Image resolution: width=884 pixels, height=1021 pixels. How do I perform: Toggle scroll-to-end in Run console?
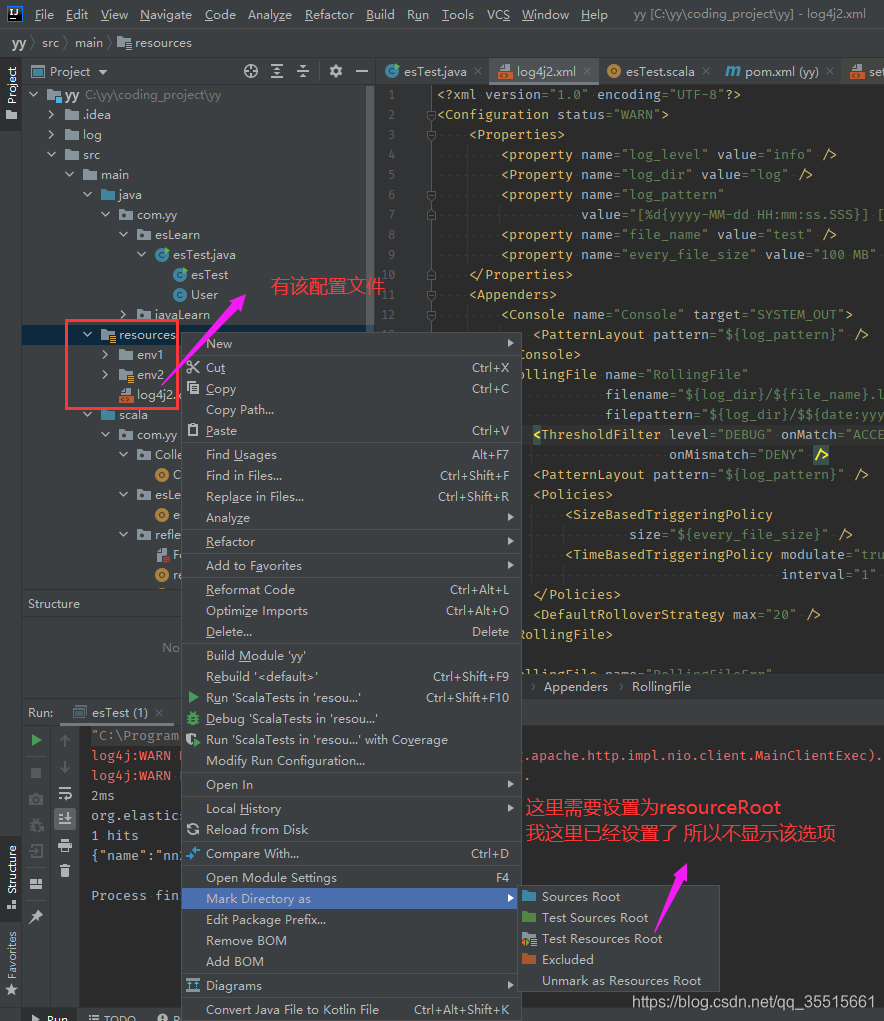pos(64,818)
